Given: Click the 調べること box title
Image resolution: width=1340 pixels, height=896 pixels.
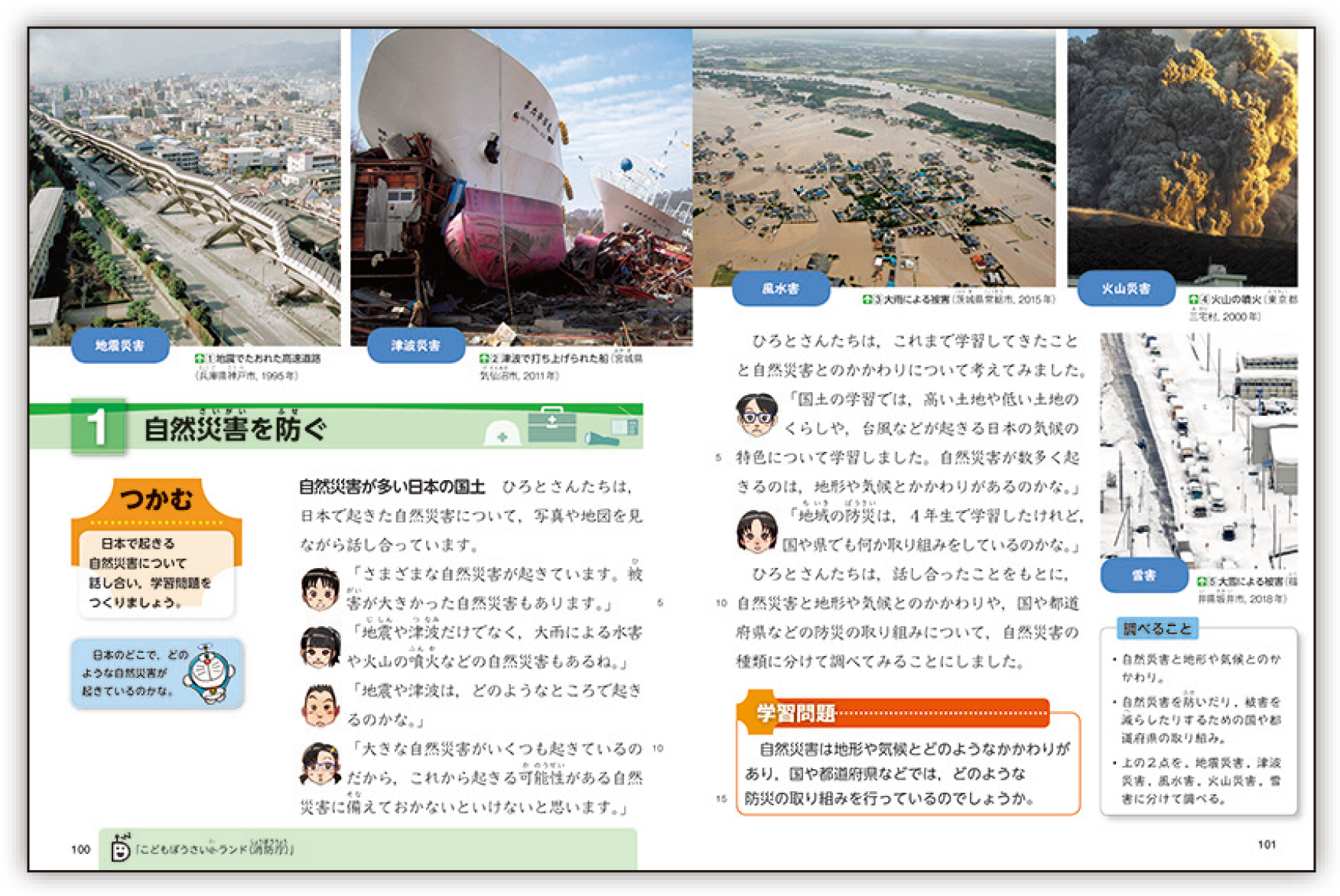Looking at the screenshot, I should [x=1156, y=628].
